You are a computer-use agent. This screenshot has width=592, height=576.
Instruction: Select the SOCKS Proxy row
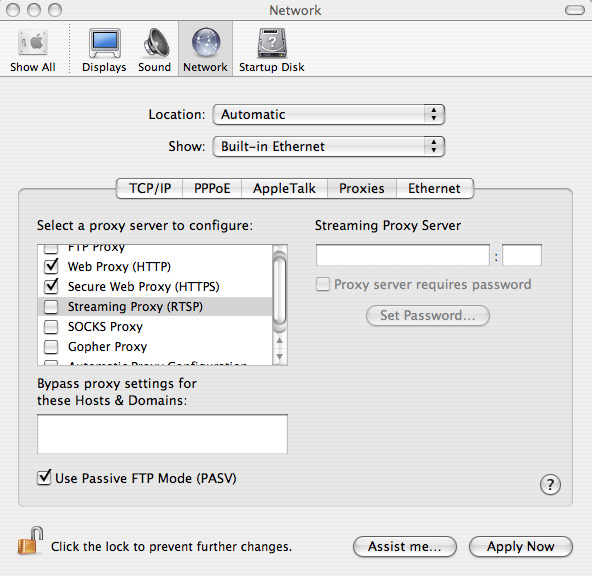pyautogui.click(x=155, y=327)
